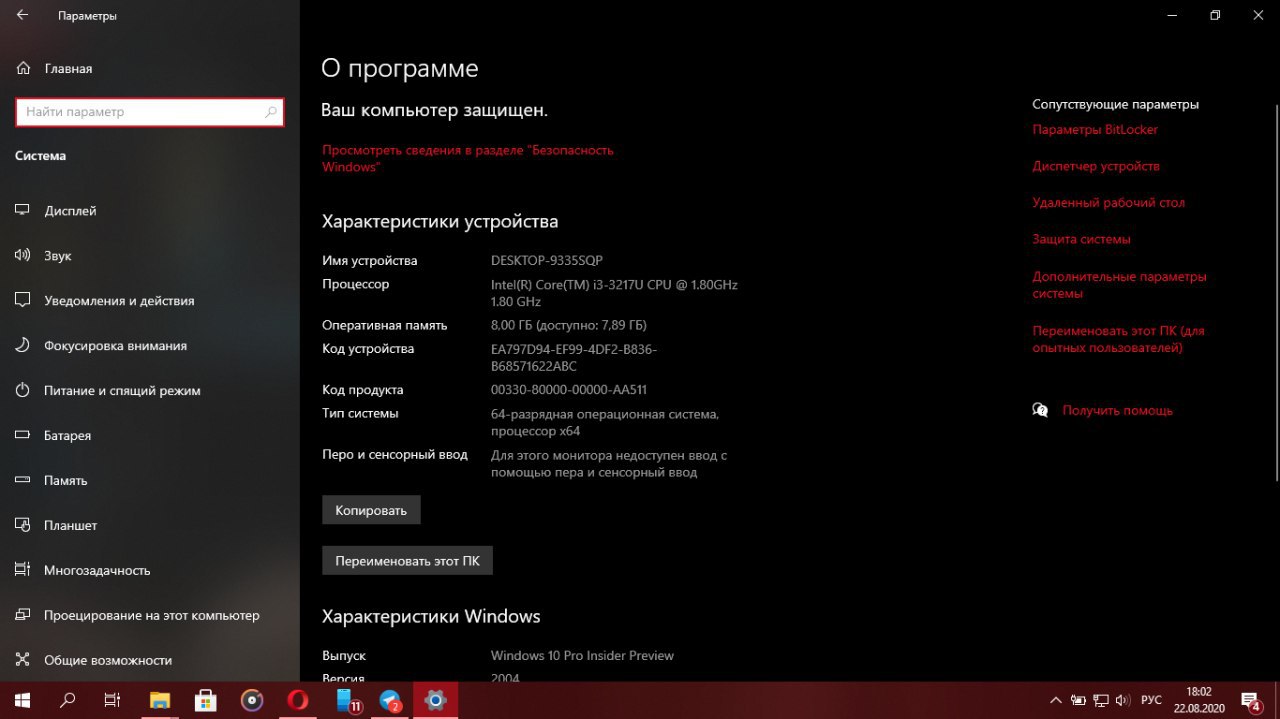Click the magnifier icon in search box

270,112
